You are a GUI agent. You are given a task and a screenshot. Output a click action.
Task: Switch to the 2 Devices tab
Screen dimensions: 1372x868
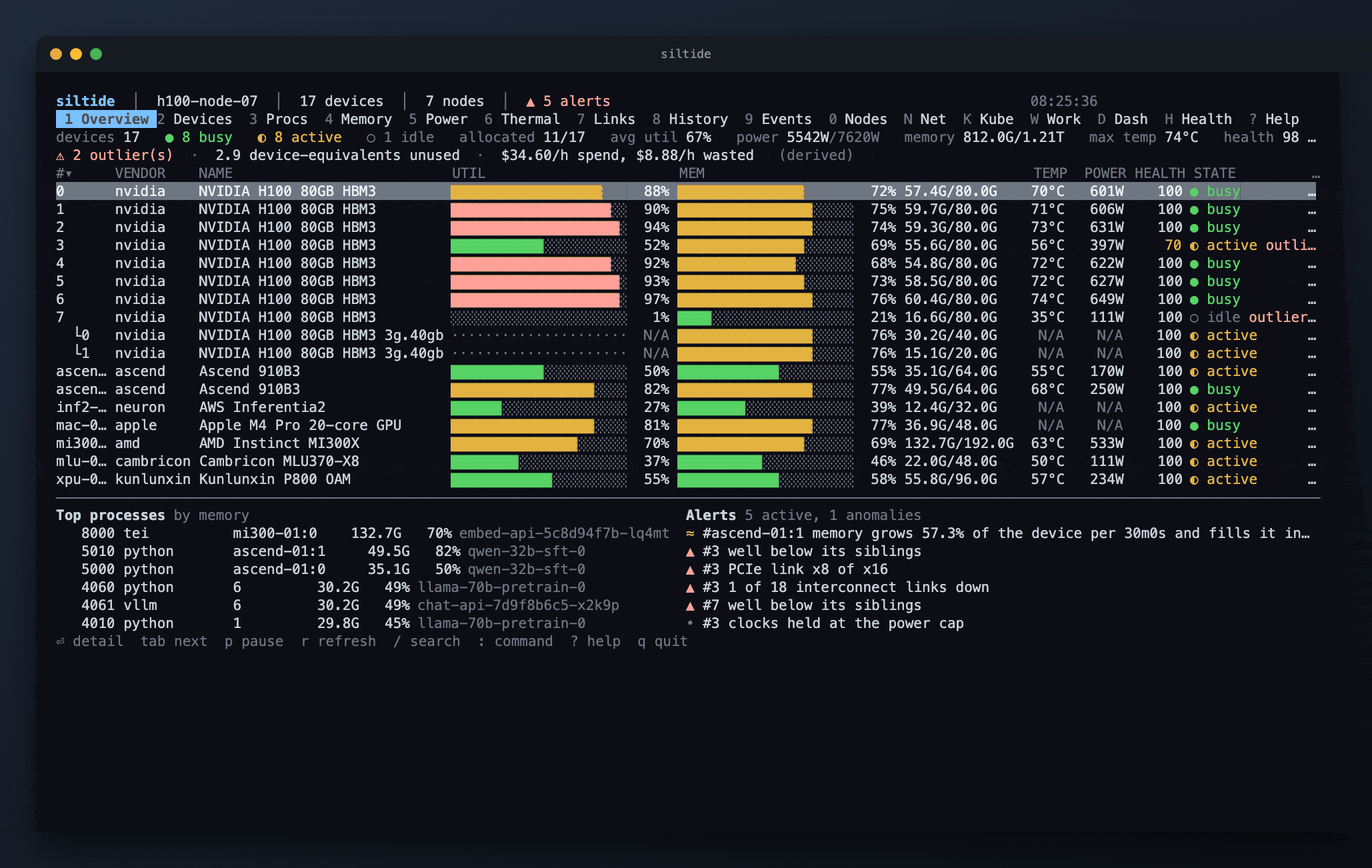pos(195,119)
